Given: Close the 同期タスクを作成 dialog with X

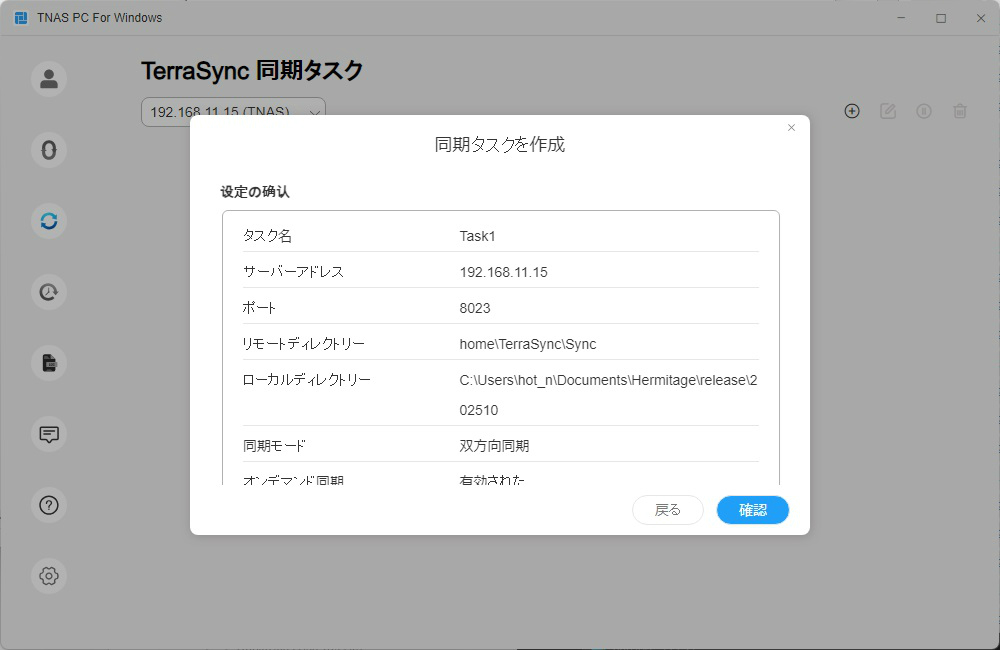Looking at the screenshot, I should pos(791,128).
